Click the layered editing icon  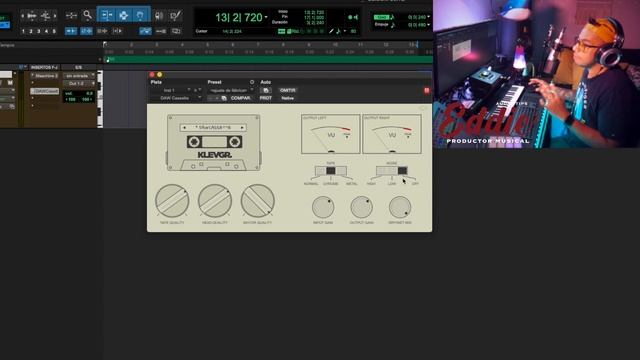pos(176,31)
